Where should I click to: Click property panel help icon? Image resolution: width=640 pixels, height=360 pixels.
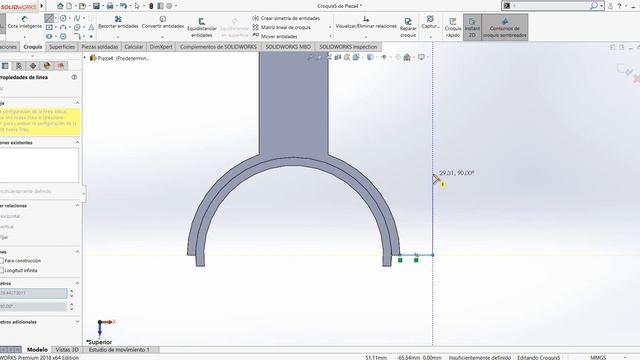pyautogui.click(x=74, y=77)
